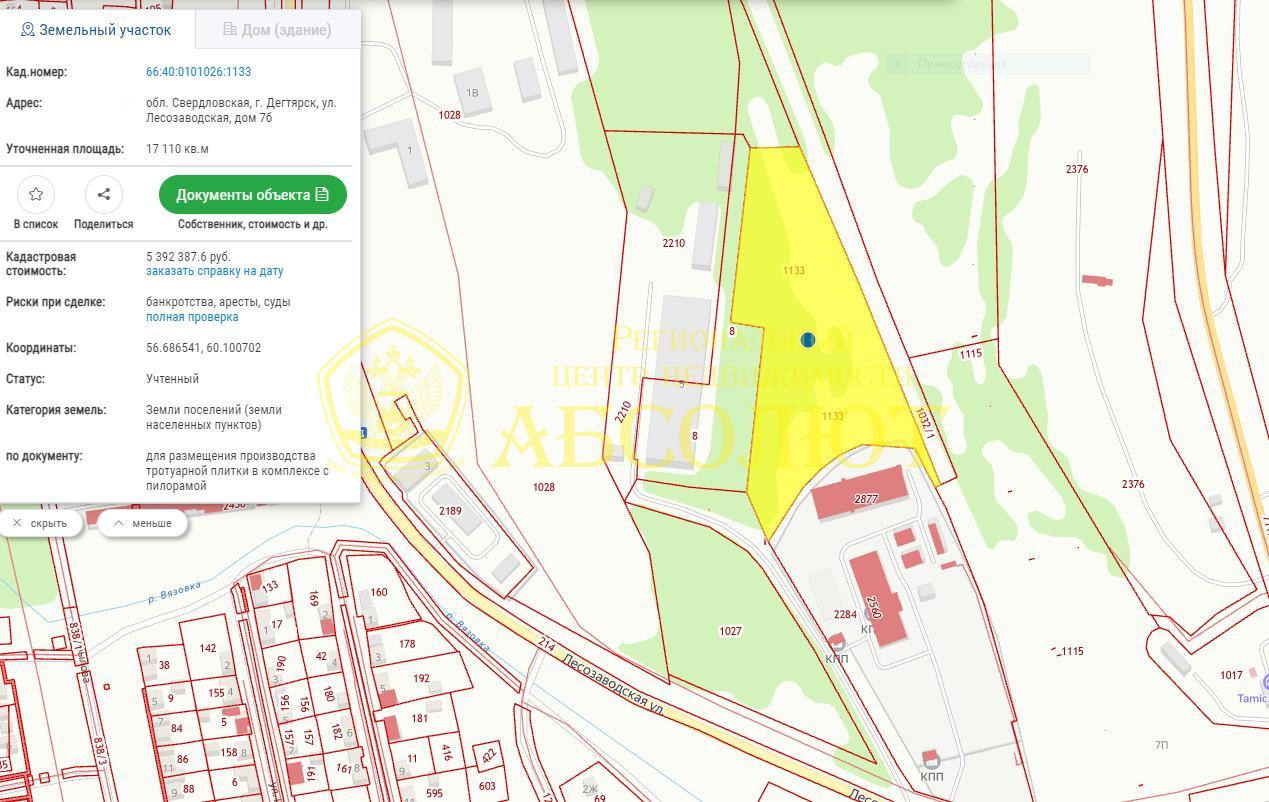Add parcel to list with star icon

click(36, 194)
